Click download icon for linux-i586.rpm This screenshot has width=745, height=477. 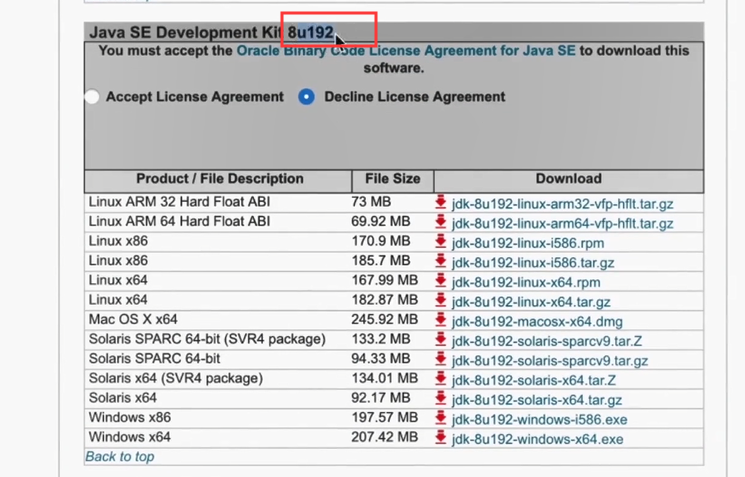(441, 241)
